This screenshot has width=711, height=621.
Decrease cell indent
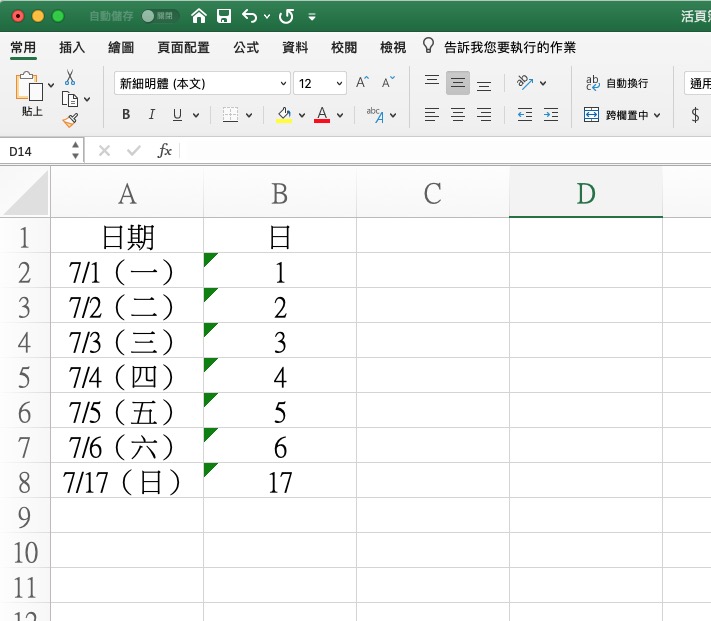click(x=525, y=115)
